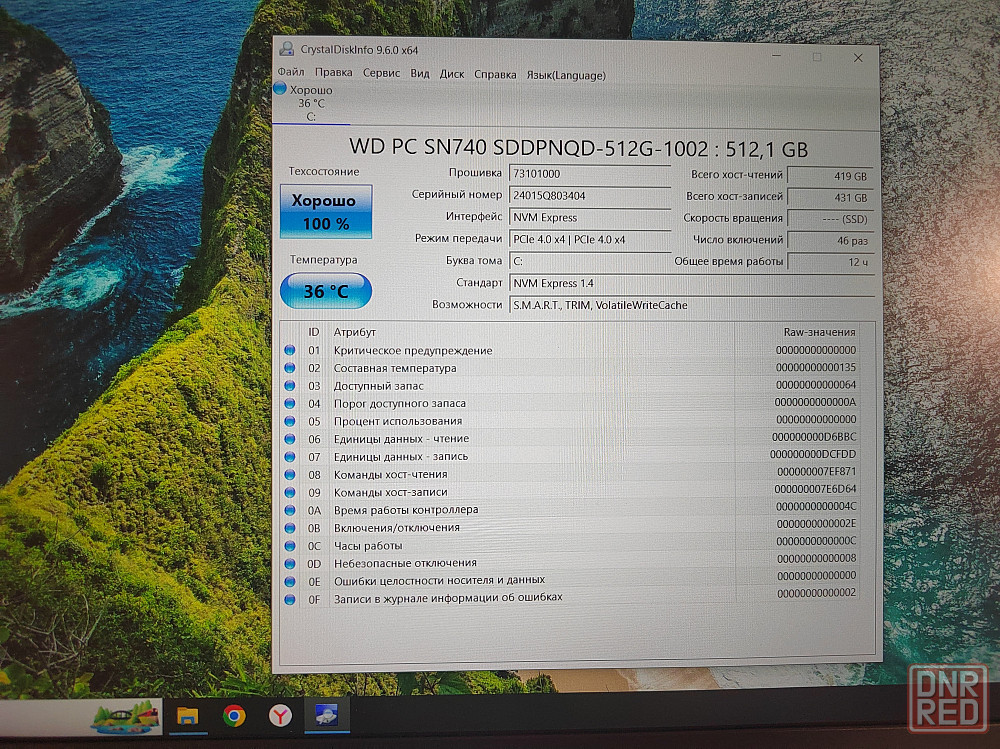This screenshot has height=749, width=1000.
Task: Click raw value 00000000D6BBC
Action: click(814, 437)
